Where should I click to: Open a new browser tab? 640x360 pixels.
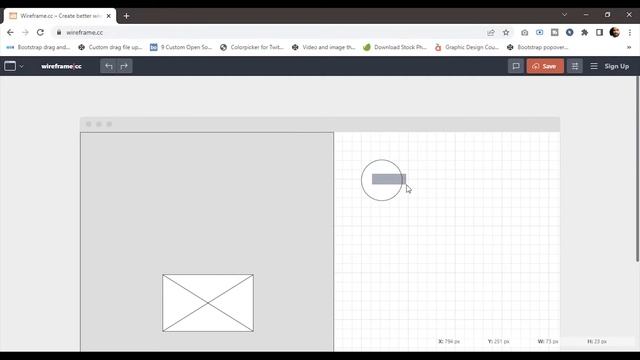coord(127,16)
